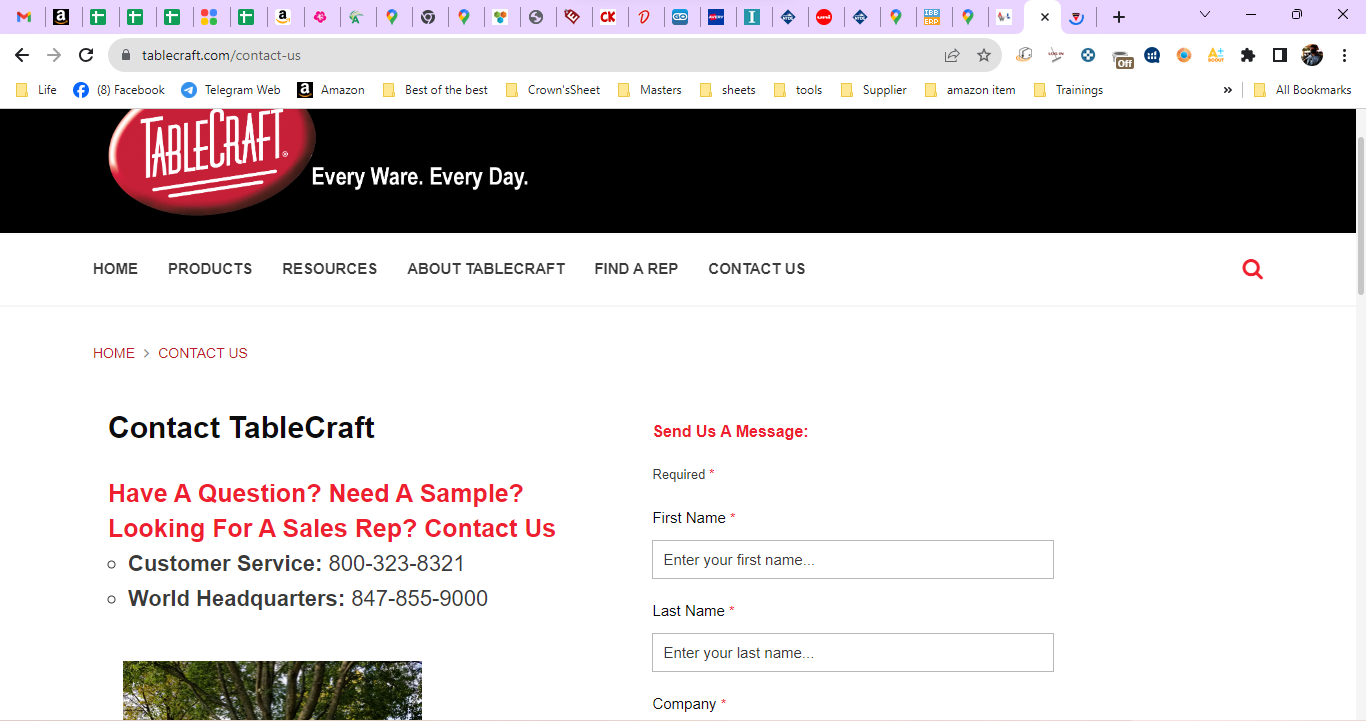This screenshot has height=721, width=1366.
Task: Open the amazon item bookmark folder
Action: point(970,90)
